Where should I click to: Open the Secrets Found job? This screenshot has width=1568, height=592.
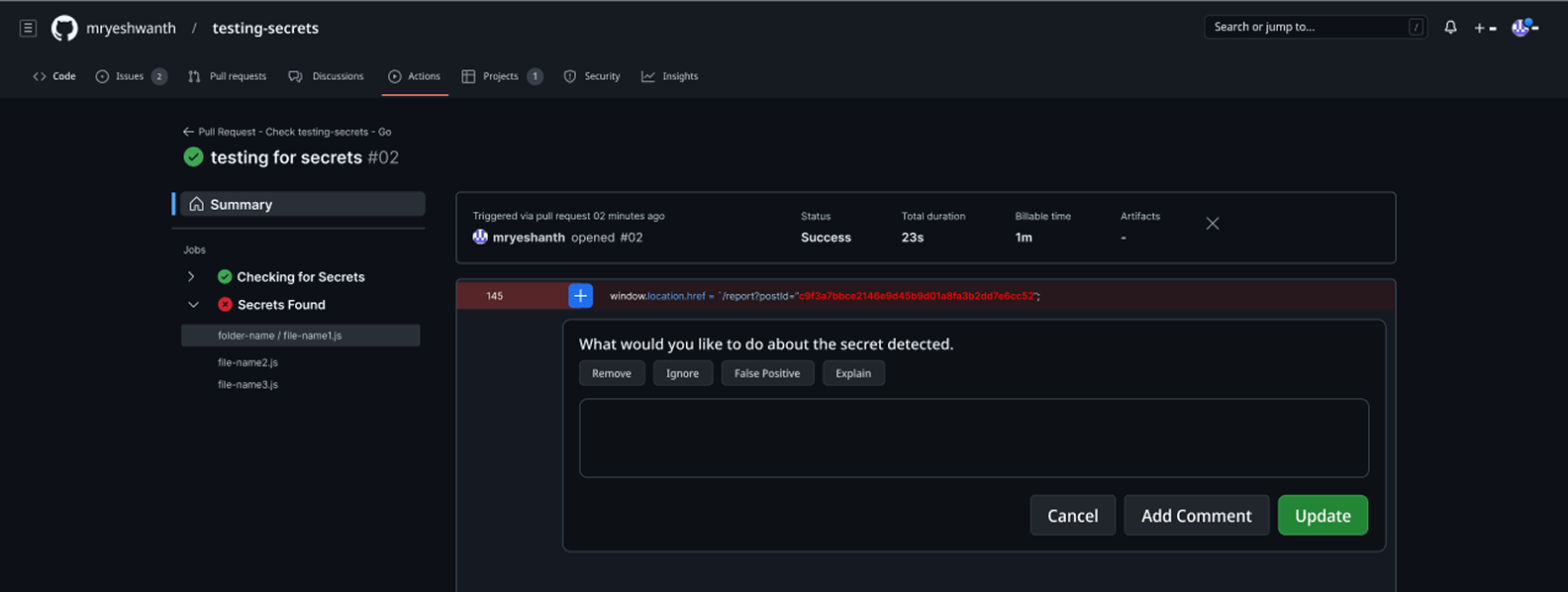pyautogui.click(x=281, y=305)
